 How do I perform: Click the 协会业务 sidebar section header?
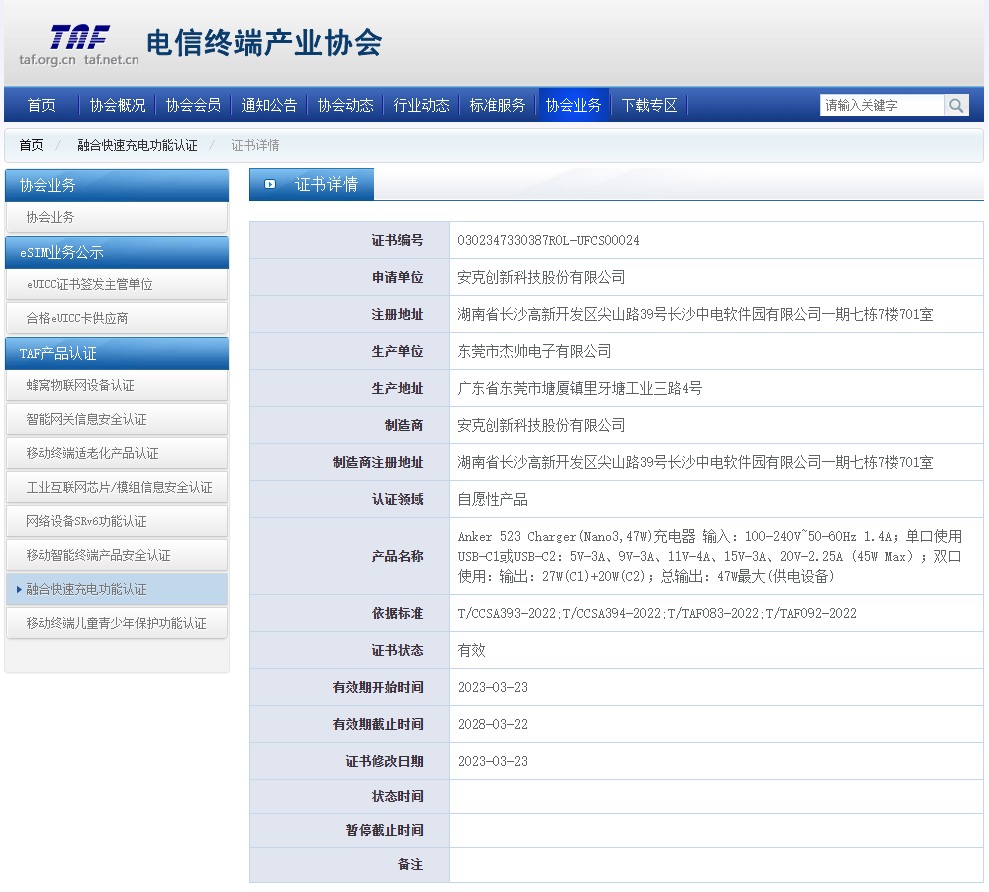[117, 185]
